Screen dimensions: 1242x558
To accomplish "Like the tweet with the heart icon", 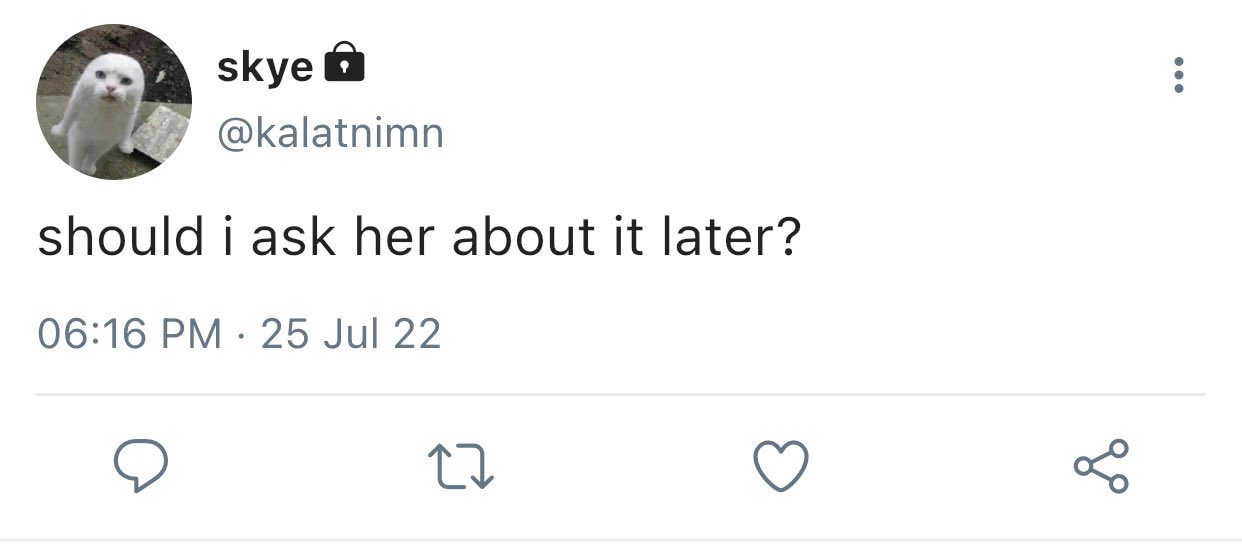I will pyautogui.click(x=780, y=466).
